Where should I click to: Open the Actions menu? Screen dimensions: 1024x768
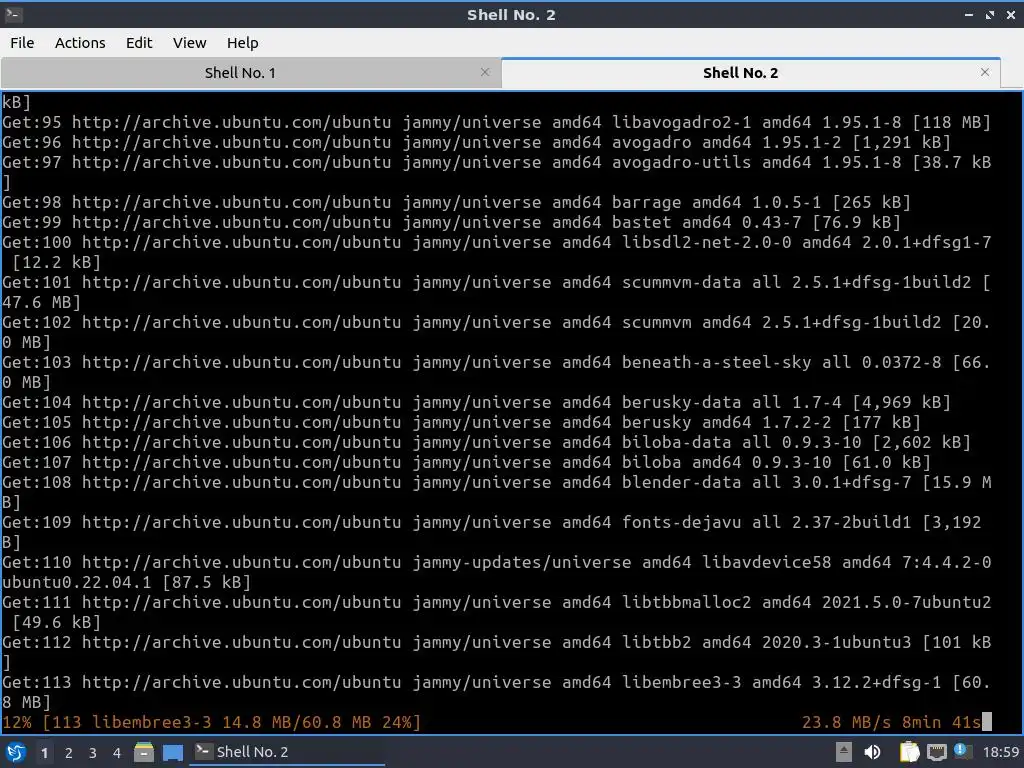[80, 42]
